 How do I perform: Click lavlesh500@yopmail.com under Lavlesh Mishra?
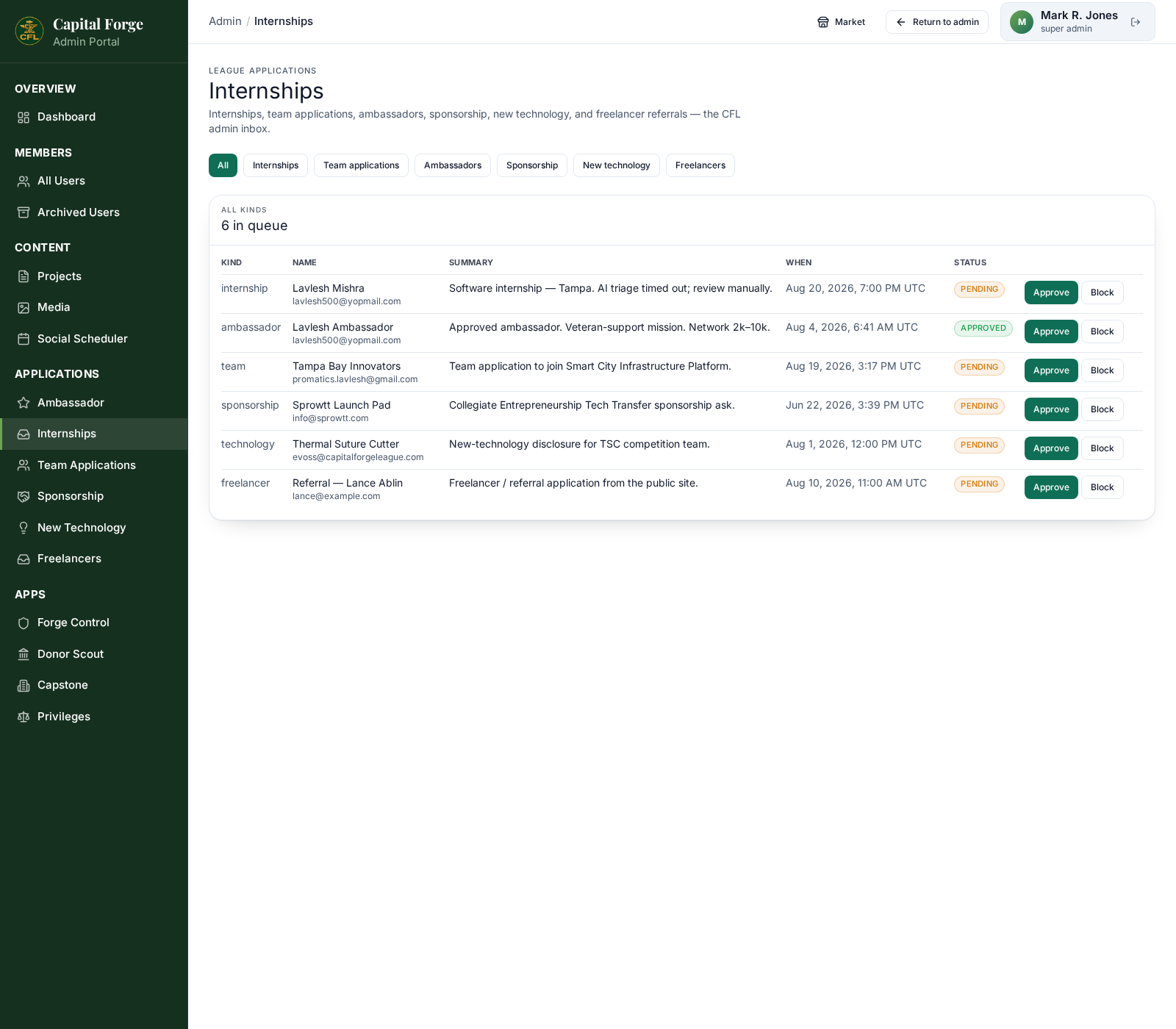[x=346, y=301]
